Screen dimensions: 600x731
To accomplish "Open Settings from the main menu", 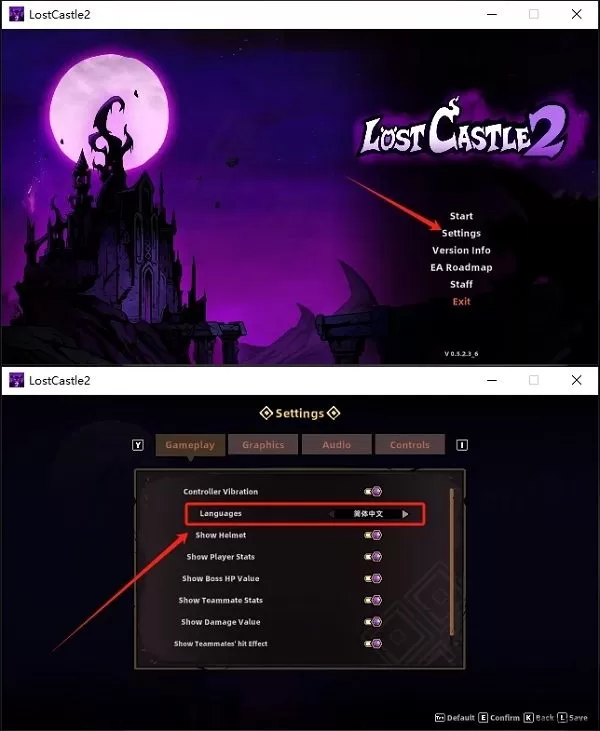I will [461, 233].
